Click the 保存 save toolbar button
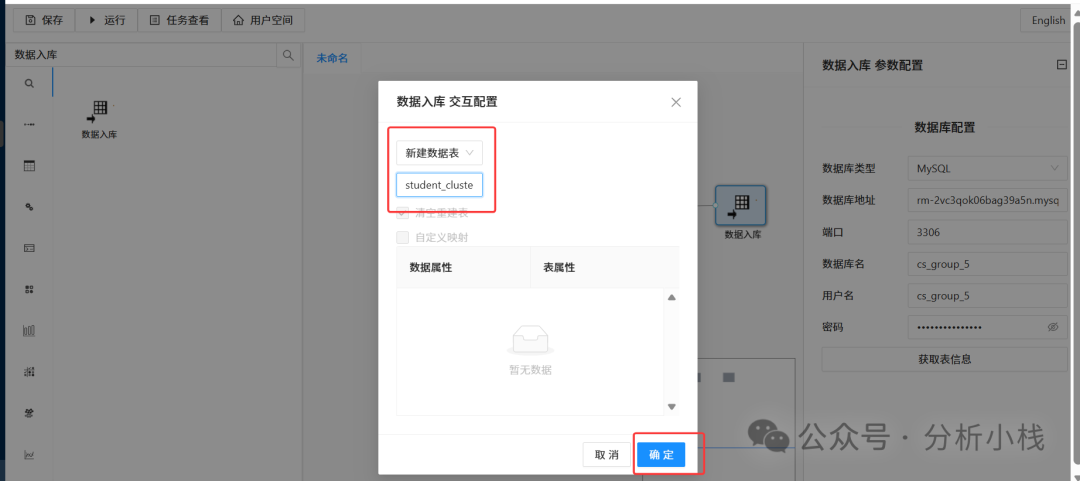Viewport: 1080px width, 481px height. pyautogui.click(x=44, y=21)
